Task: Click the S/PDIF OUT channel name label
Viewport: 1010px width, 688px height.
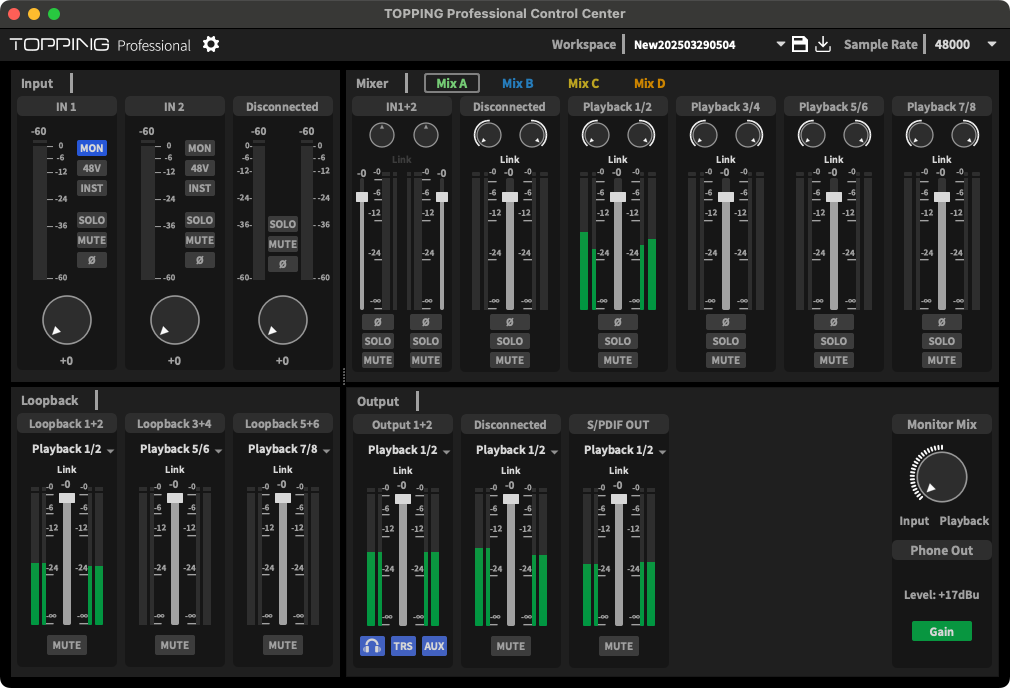Action: pos(618,425)
